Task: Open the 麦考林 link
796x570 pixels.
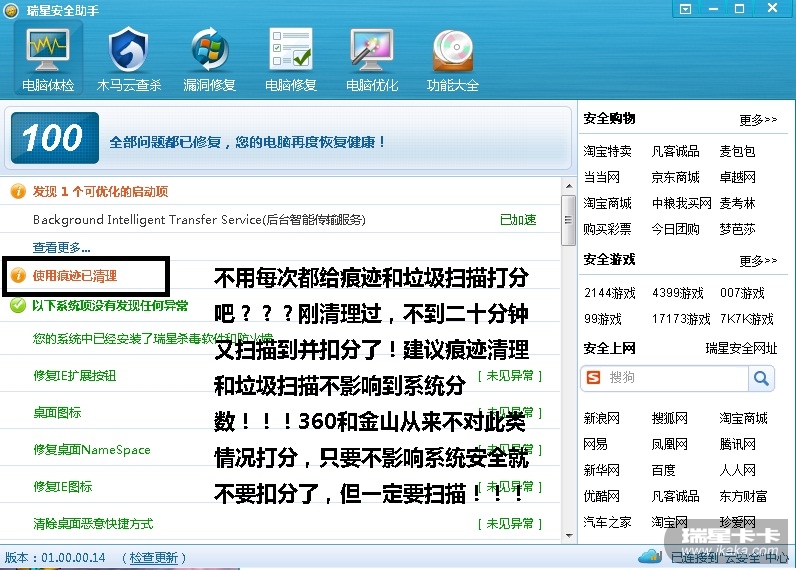Action: click(737, 204)
